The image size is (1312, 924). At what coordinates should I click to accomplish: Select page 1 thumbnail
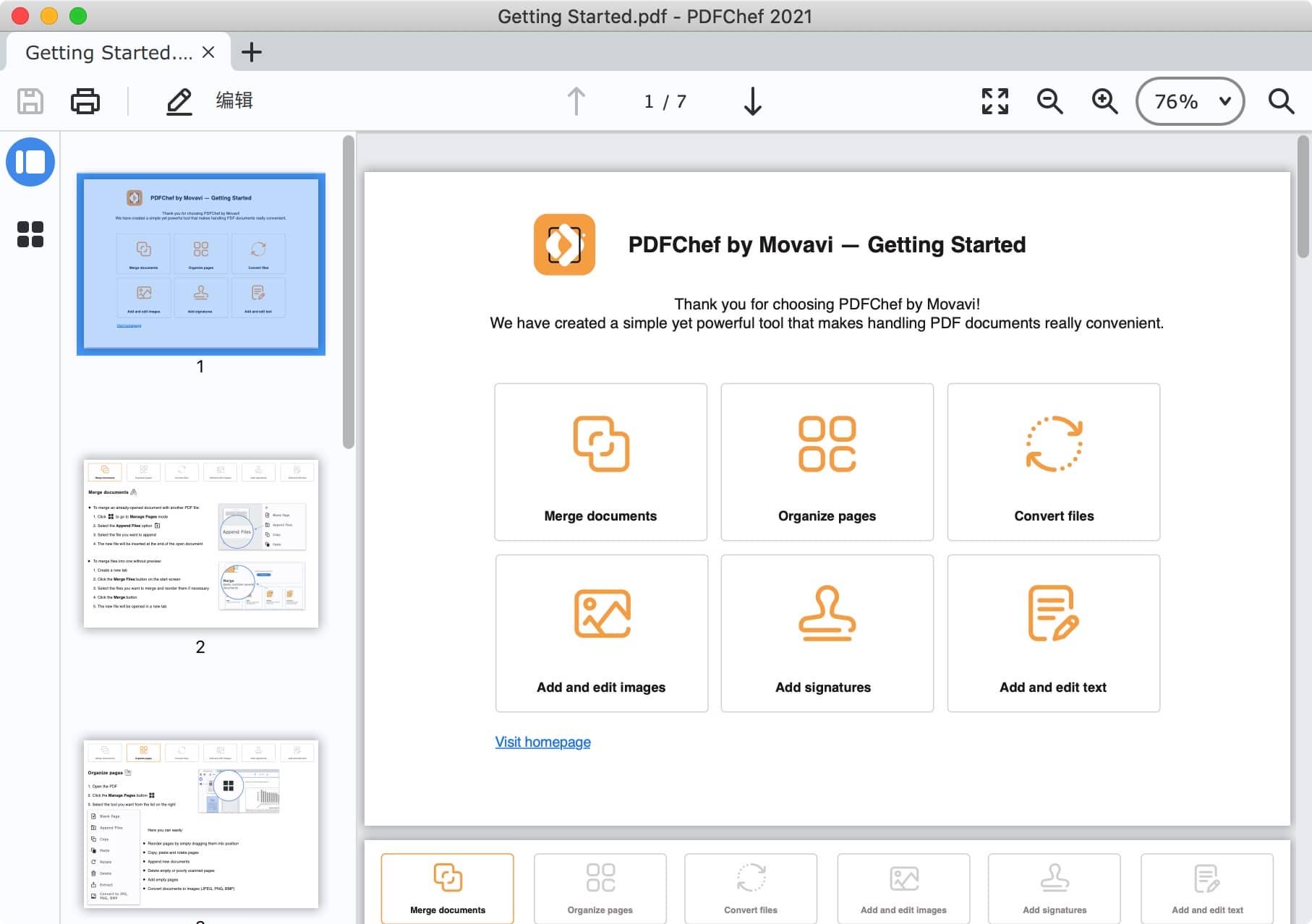201,264
